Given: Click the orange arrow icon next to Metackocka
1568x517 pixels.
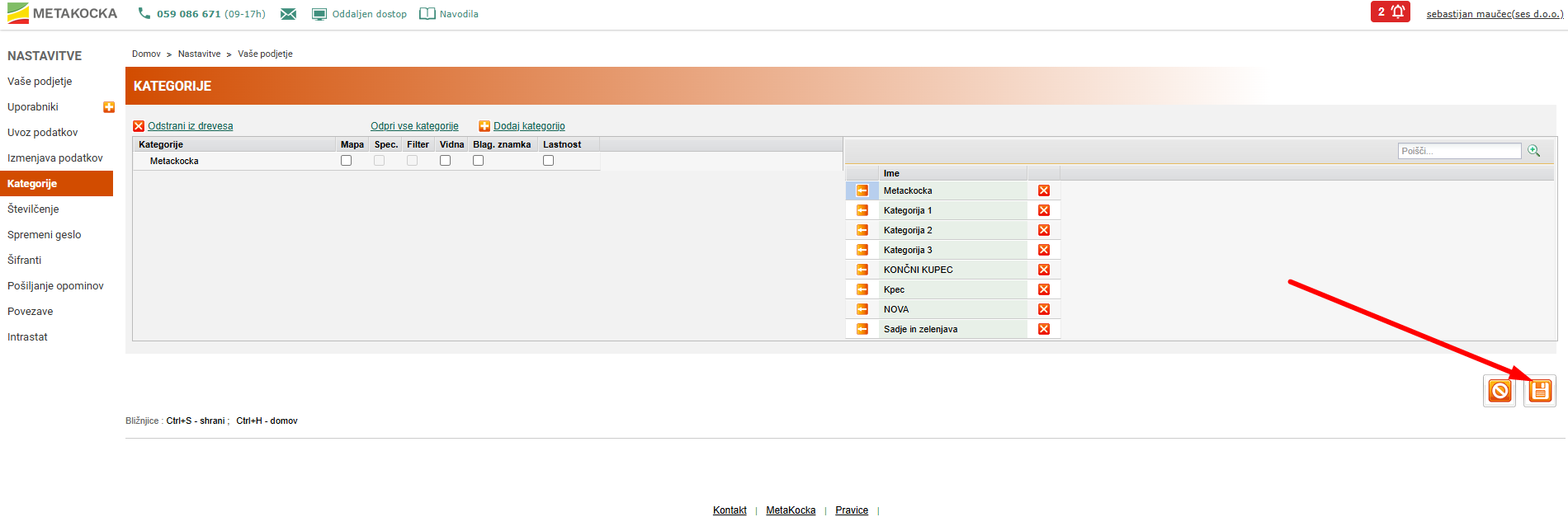Looking at the screenshot, I should (862, 190).
